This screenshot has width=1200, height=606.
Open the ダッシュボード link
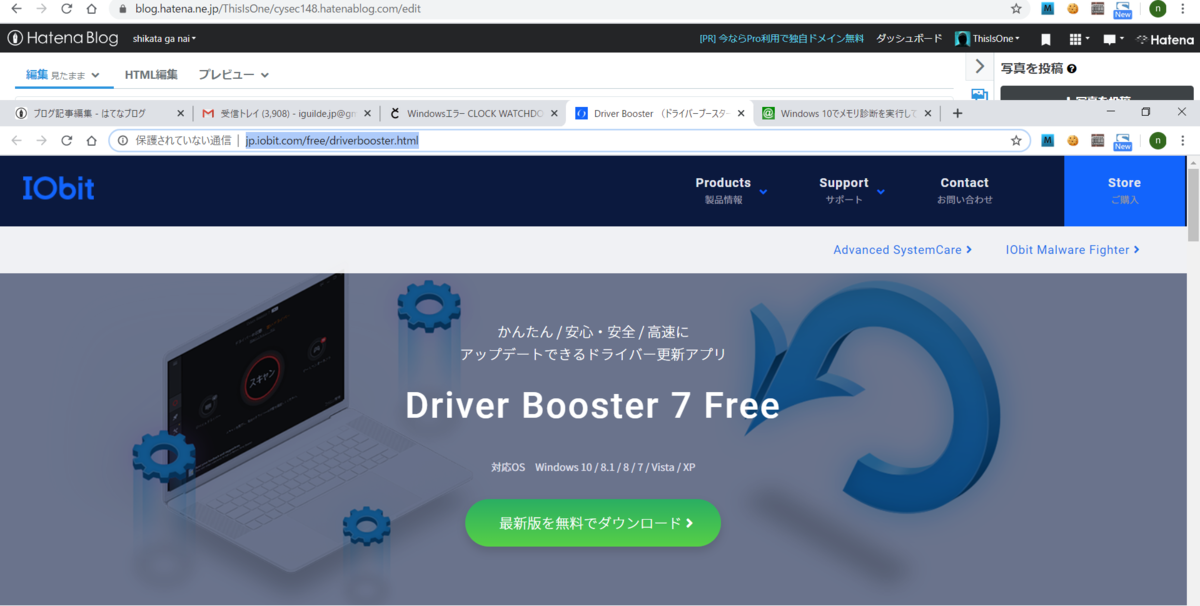909,39
